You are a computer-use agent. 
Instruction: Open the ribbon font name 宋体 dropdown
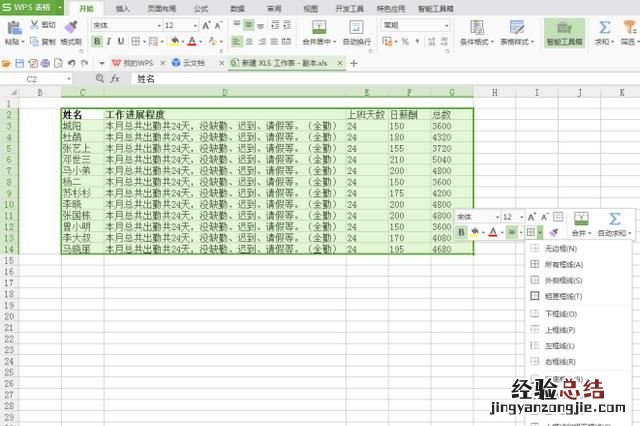pos(159,25)
